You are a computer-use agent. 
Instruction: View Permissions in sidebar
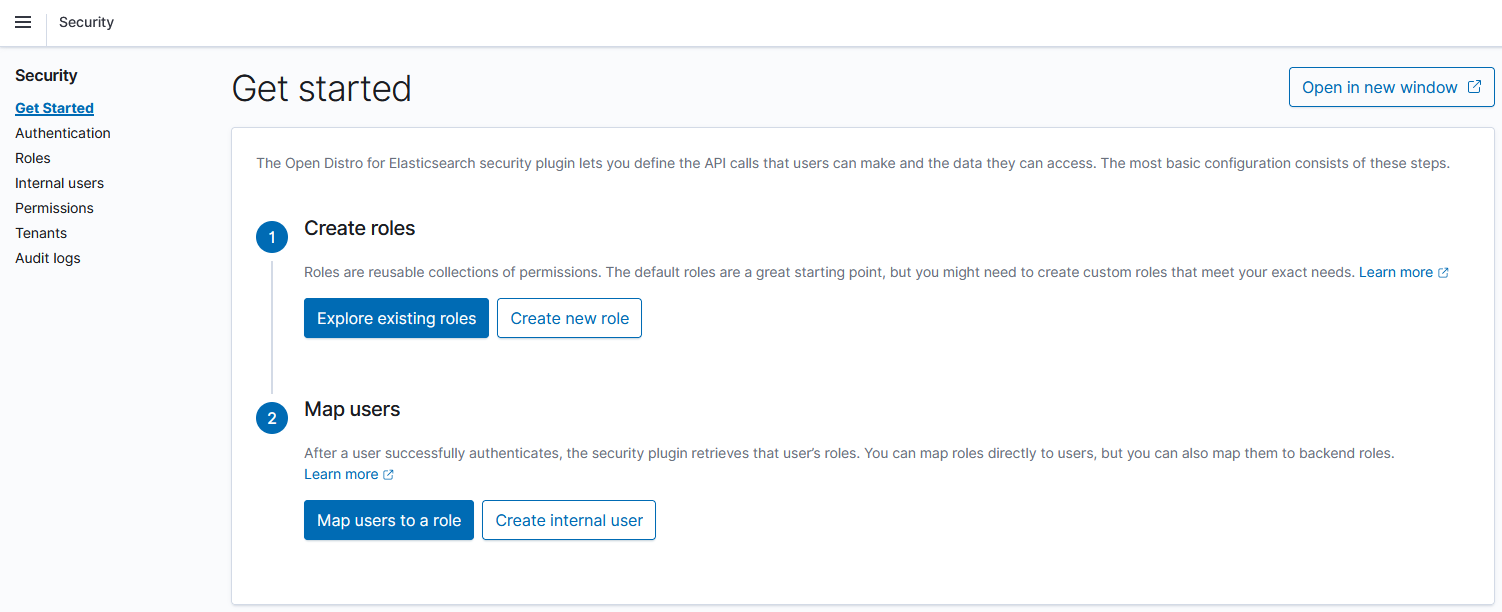click(x=54, y=208)
